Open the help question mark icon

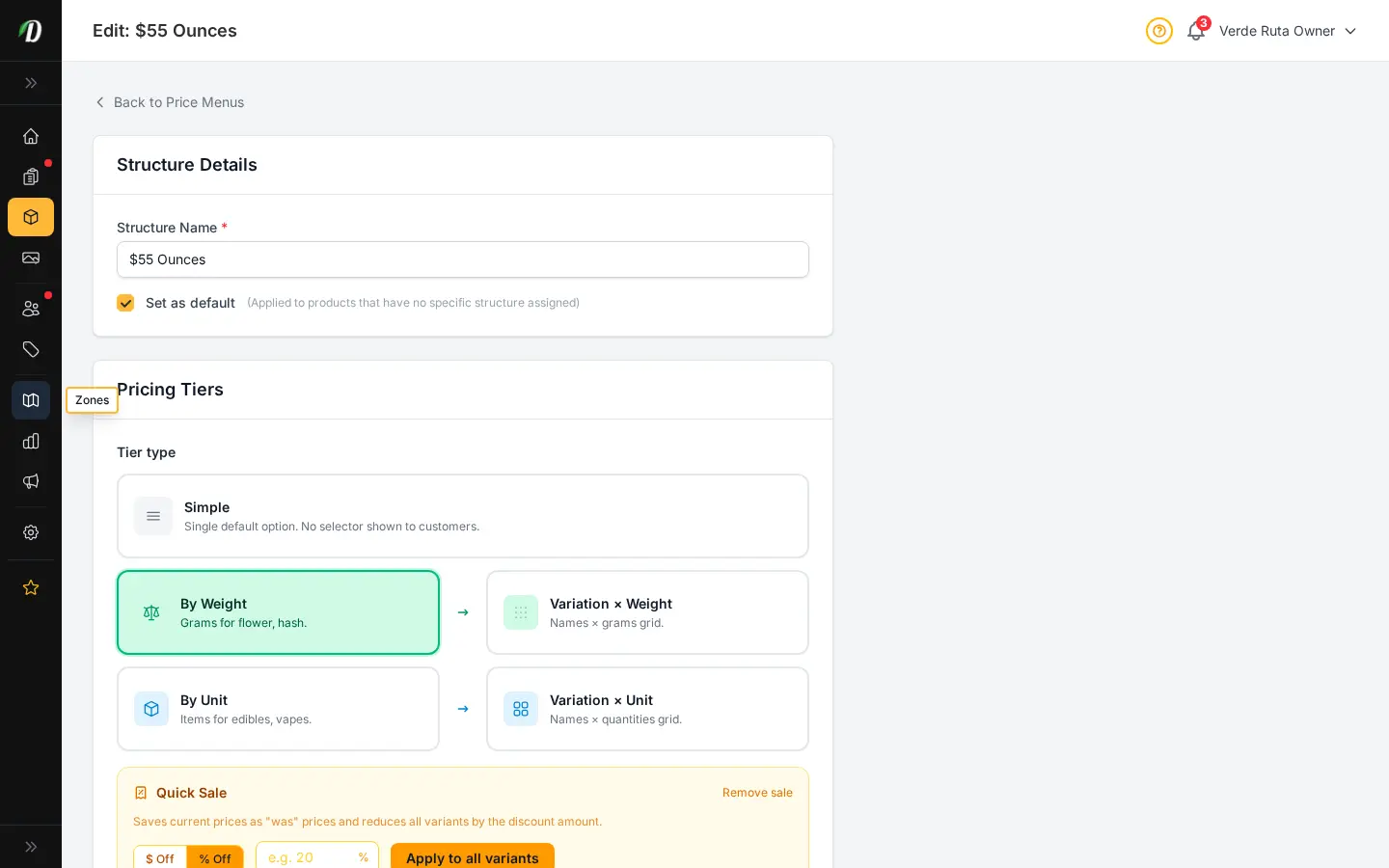coord(1159,31)
